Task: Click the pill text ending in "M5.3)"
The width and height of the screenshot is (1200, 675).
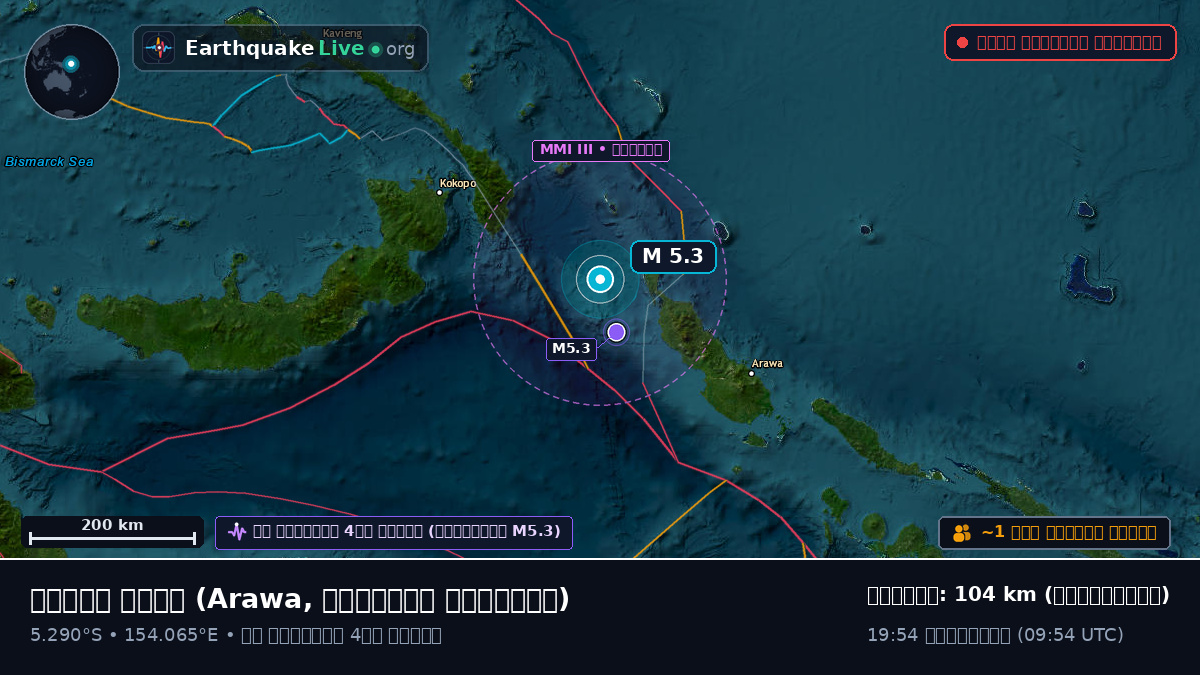Action: (x=407, y=532)
